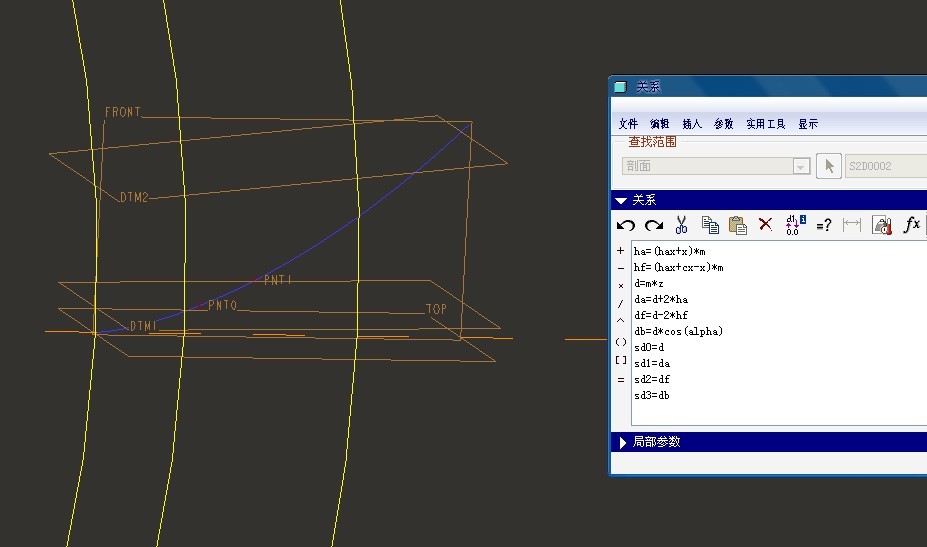Click the dimension arrows display icon
The width and height of the screenshot is (927, 547).
[x=852, y=224]
